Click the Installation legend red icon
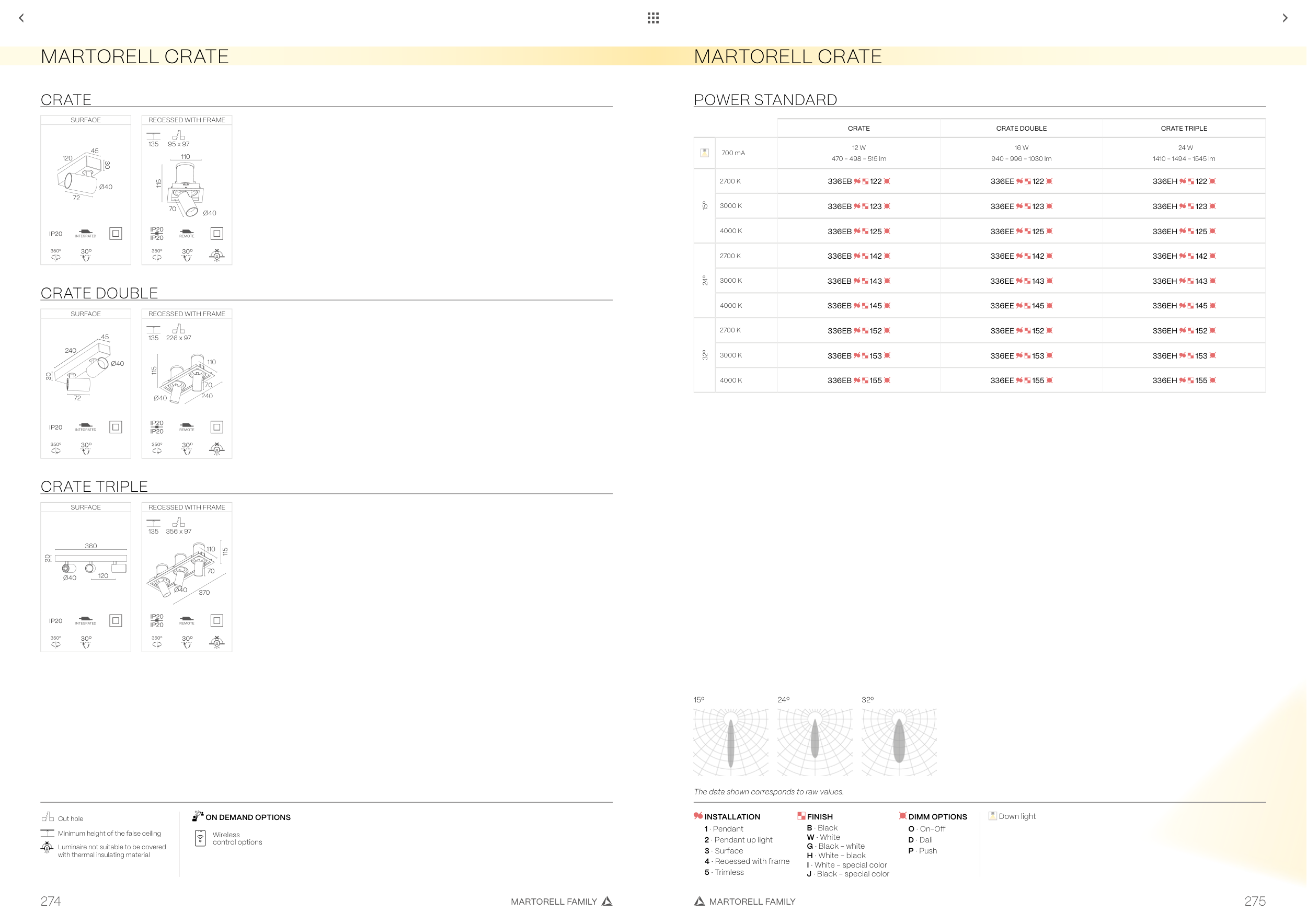1307x924 pixels. (698, 816)
